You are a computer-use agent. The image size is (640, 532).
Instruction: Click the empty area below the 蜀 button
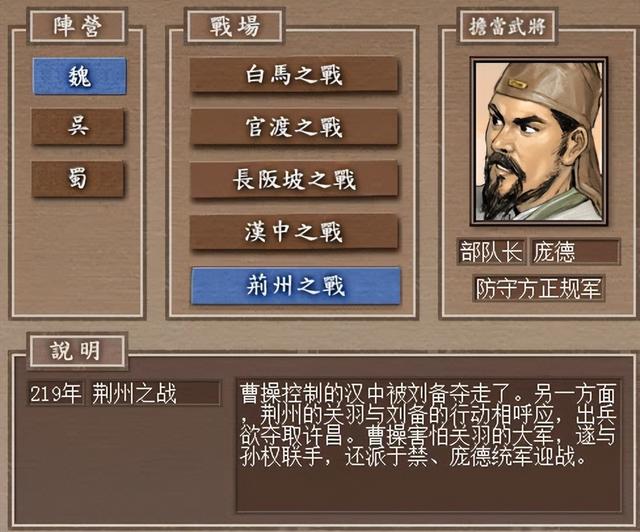pyautogui.click(x=78, y=255)
